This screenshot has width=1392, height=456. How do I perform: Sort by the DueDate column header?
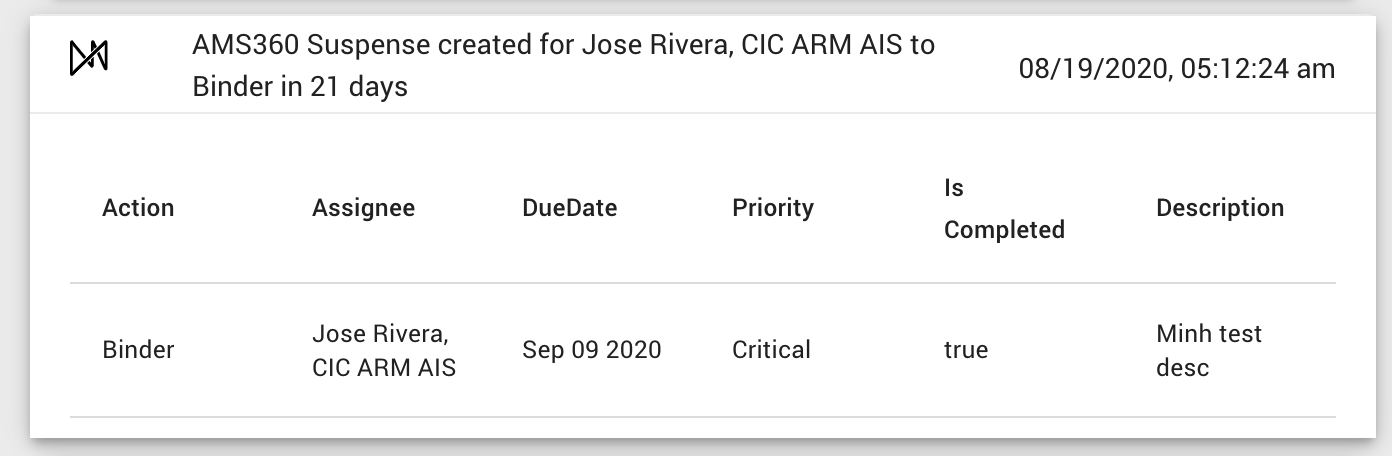click(569, 208)
